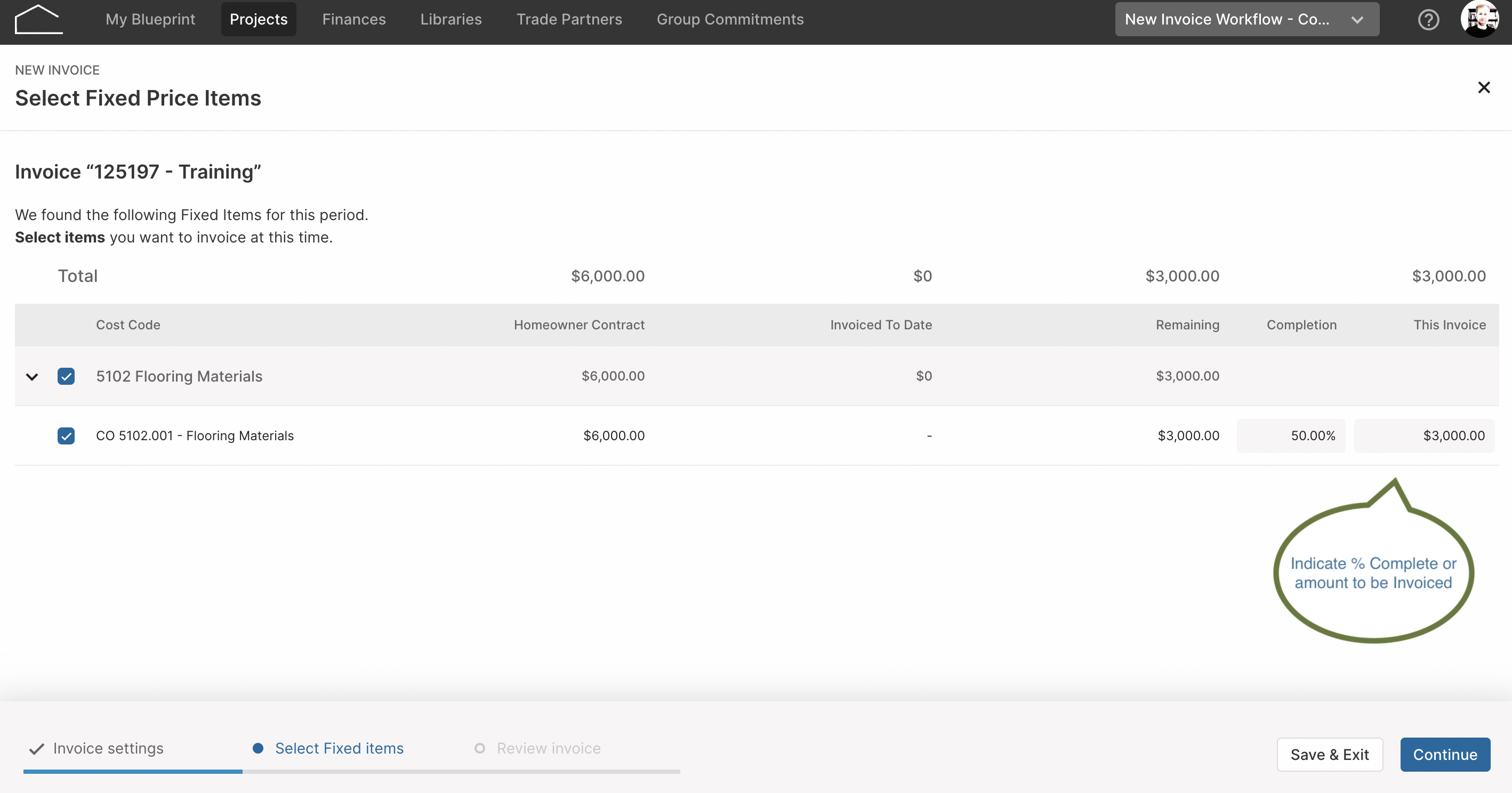Open the Libraries tab
The width and height of the screenshot is (1512, 793).
(451, 19)
